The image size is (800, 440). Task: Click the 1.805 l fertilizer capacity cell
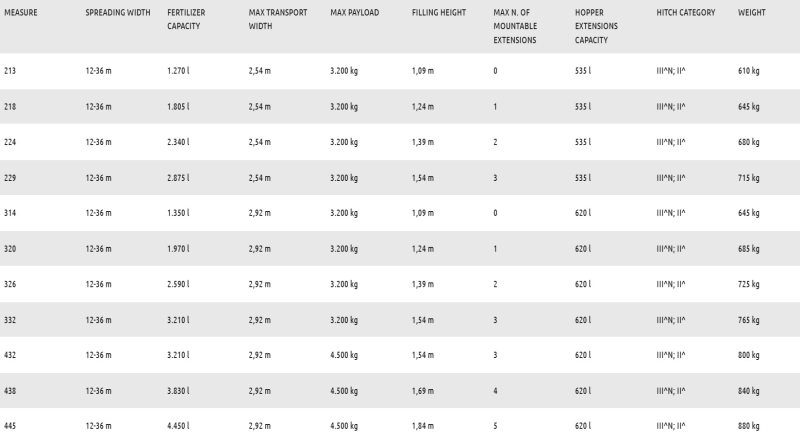tap(178, 107)
